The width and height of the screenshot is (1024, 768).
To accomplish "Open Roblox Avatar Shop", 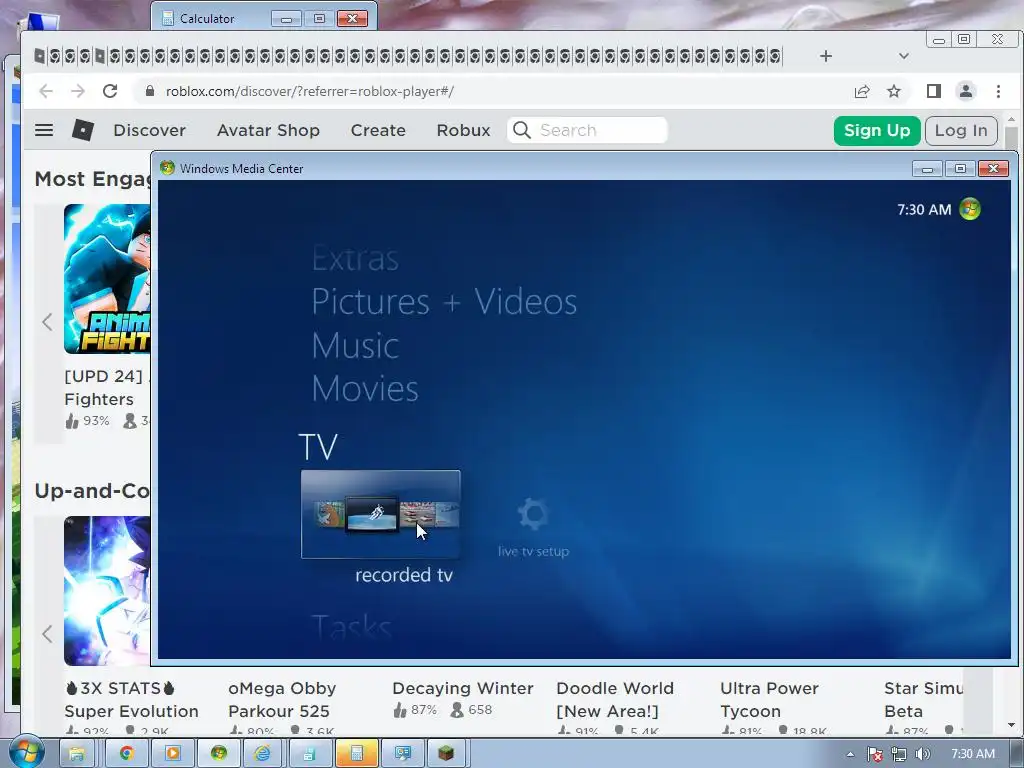I will (x=268, y=130).
